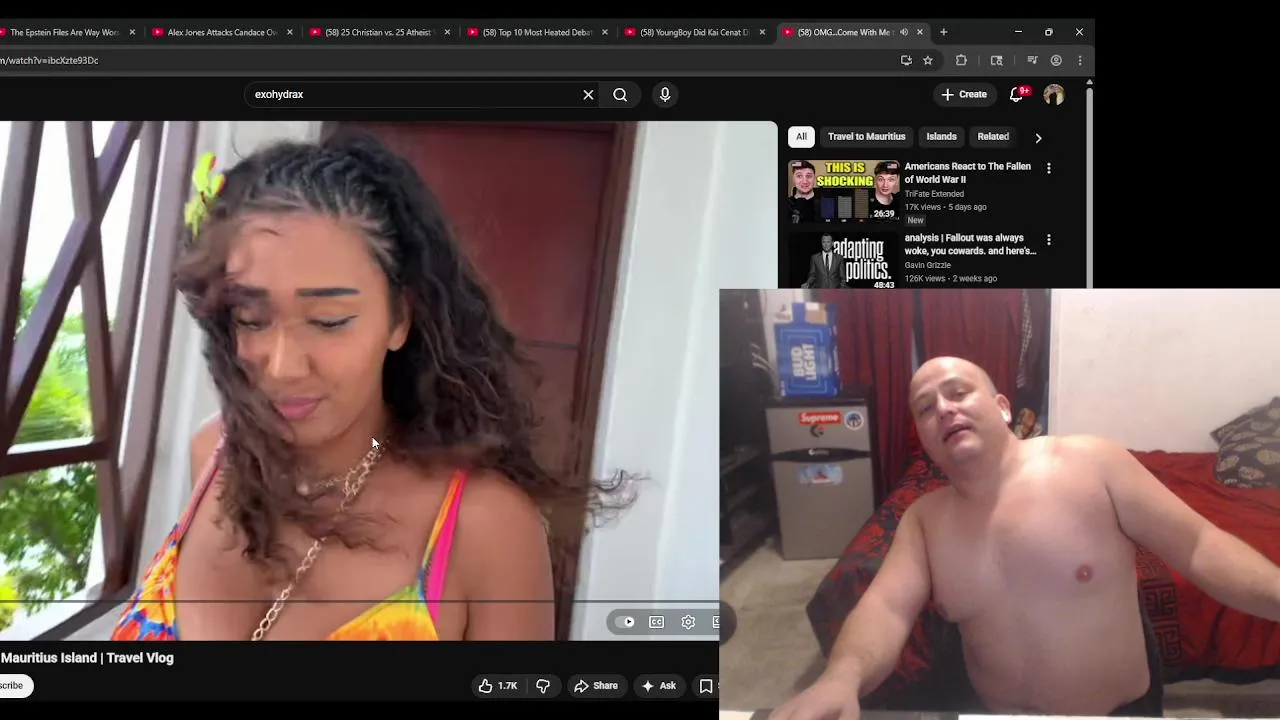Open adapting politics video thumbnail
Image resolution: width=1280 pixels, height=720 pixels.
pos(843,261)
